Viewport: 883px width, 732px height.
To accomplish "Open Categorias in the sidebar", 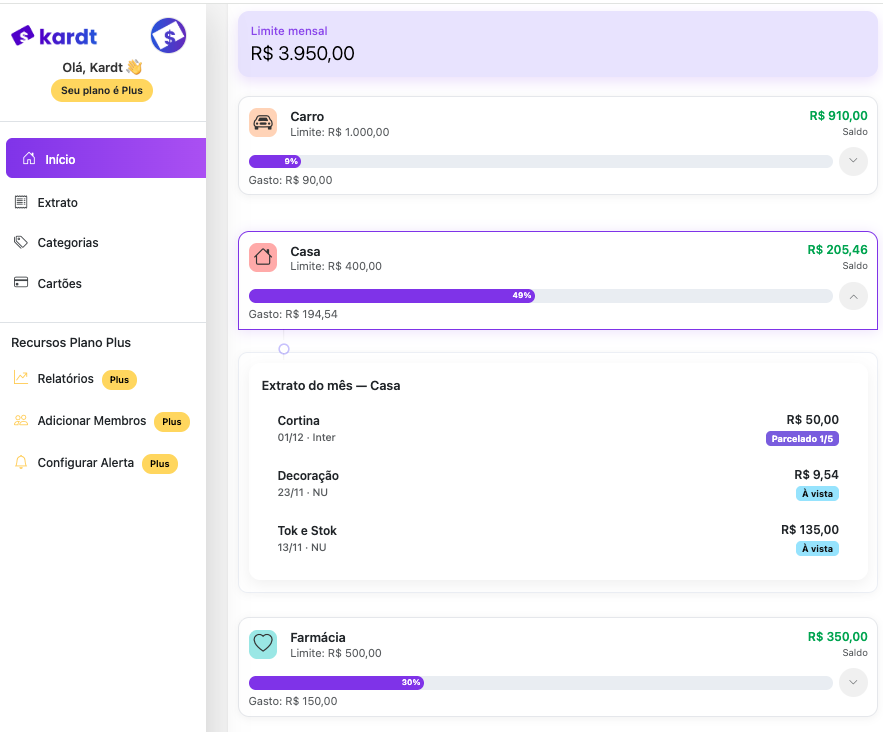I will (x=68, y=243).
